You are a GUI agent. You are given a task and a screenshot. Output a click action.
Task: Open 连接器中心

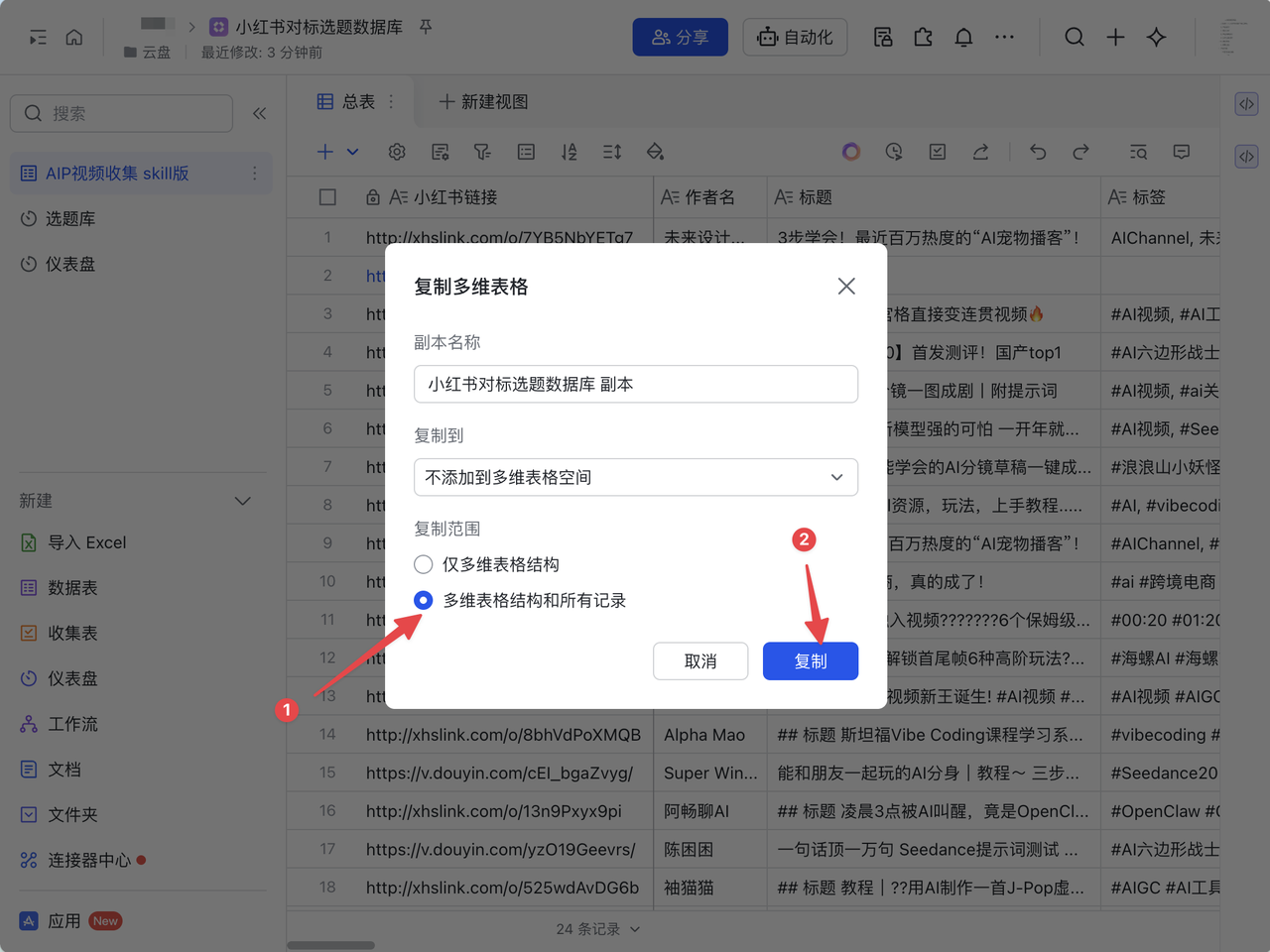(82, 860)
